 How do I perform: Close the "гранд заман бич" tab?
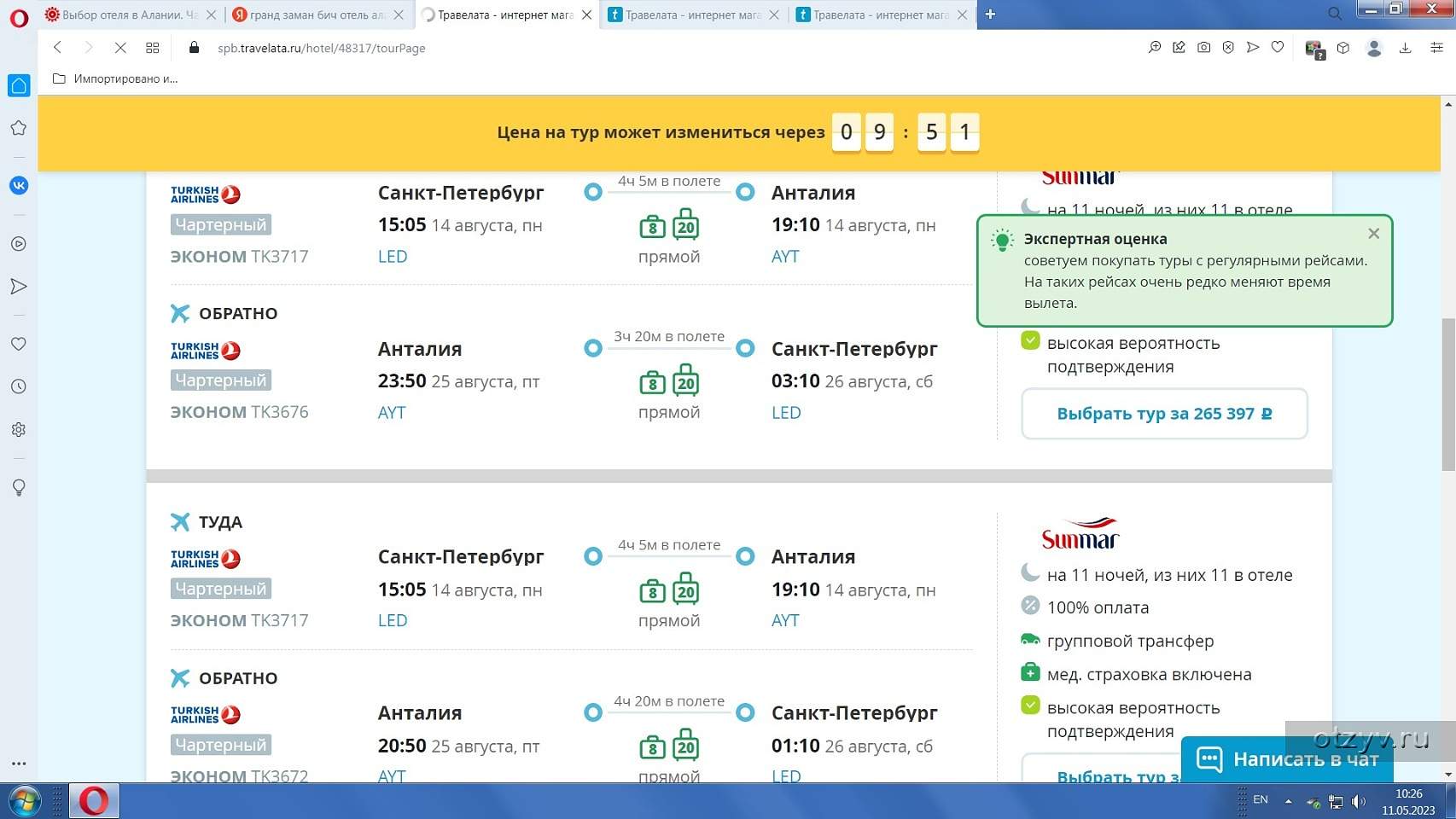coord(399,15)
